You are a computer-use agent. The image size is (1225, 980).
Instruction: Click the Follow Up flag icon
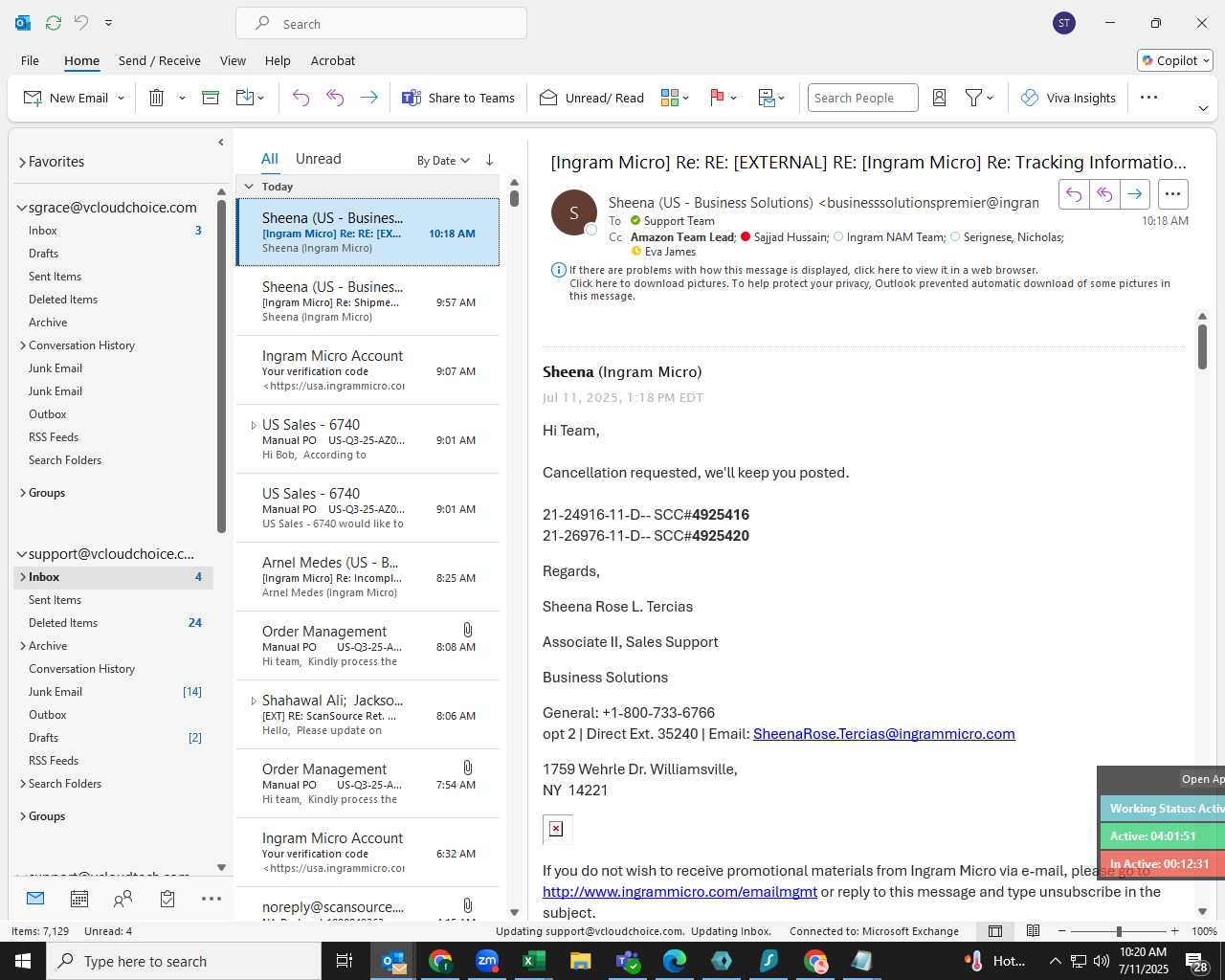pos(717,98)
